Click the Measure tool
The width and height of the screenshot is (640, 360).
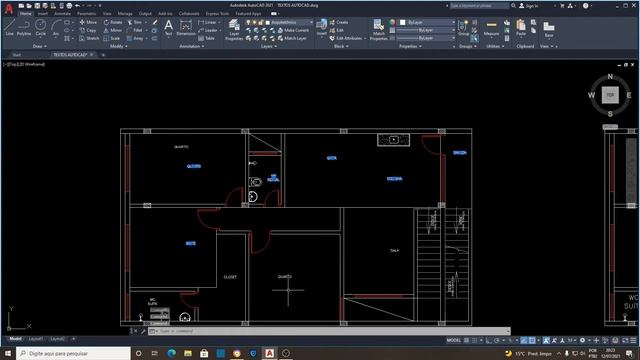click(491, 28)
